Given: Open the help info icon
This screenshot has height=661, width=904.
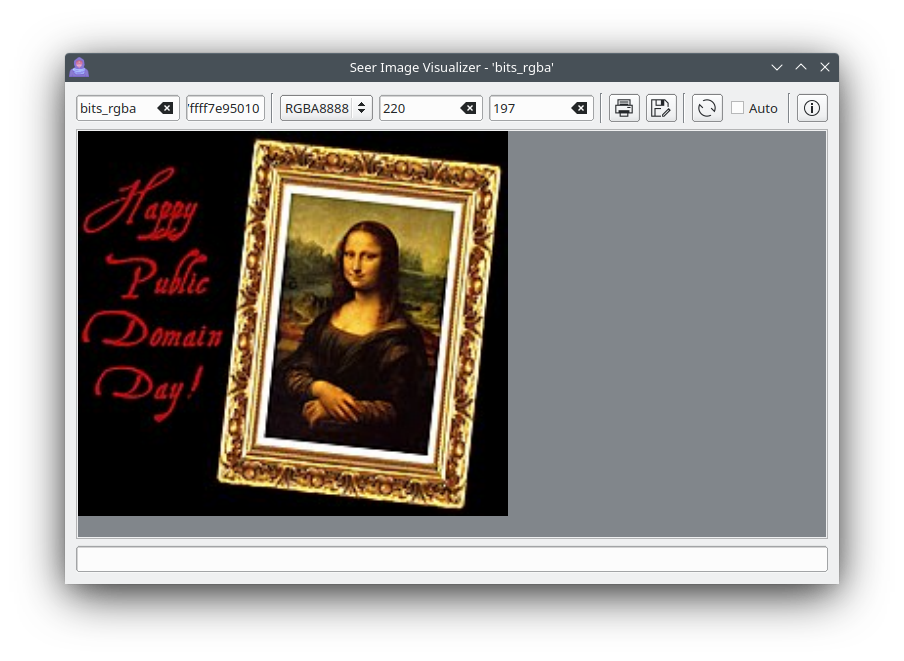Looking at the screenshot, I should (x=812, y=108).
